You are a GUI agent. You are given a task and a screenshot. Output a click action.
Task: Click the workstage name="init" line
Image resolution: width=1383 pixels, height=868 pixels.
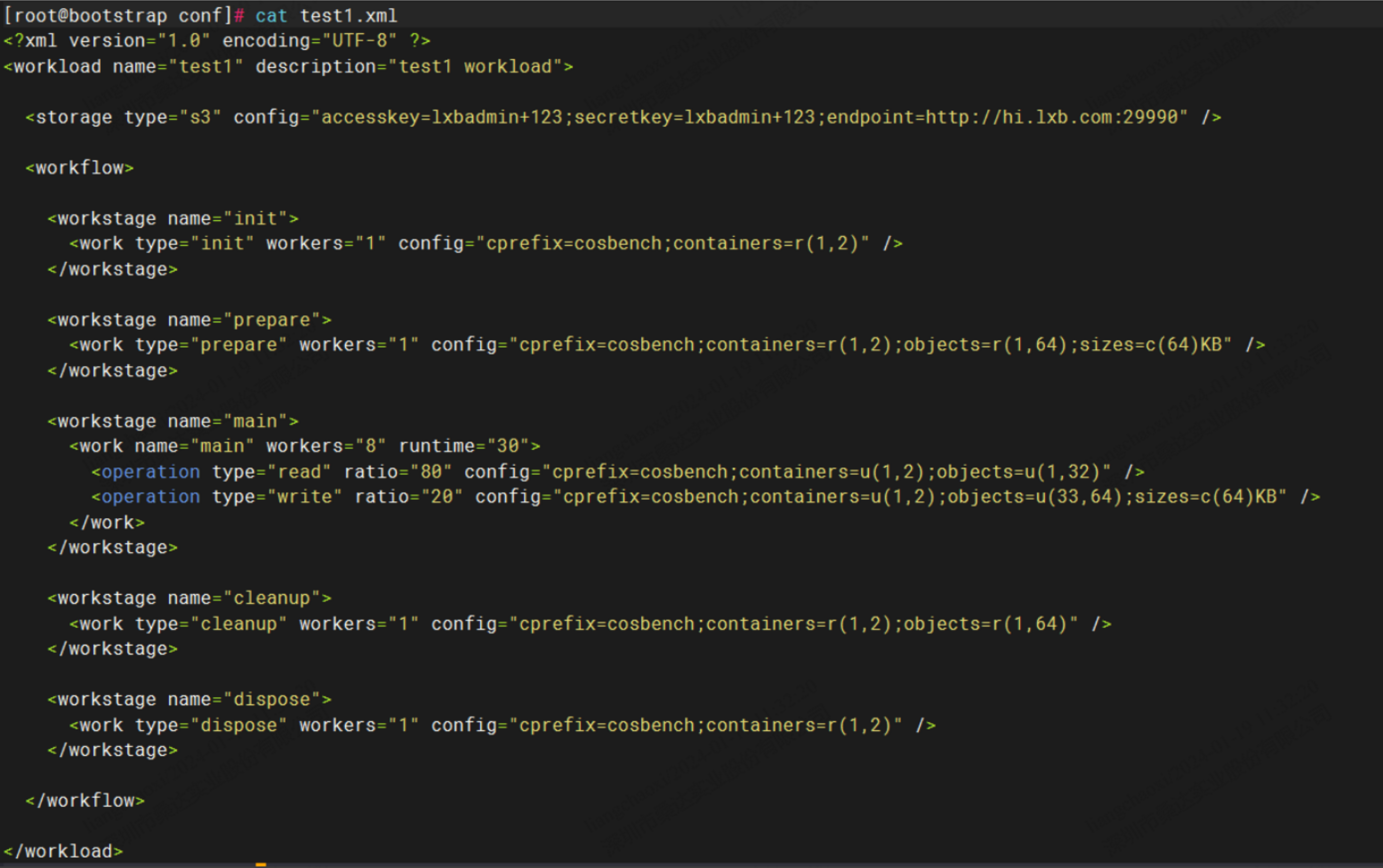coord(173,218)
